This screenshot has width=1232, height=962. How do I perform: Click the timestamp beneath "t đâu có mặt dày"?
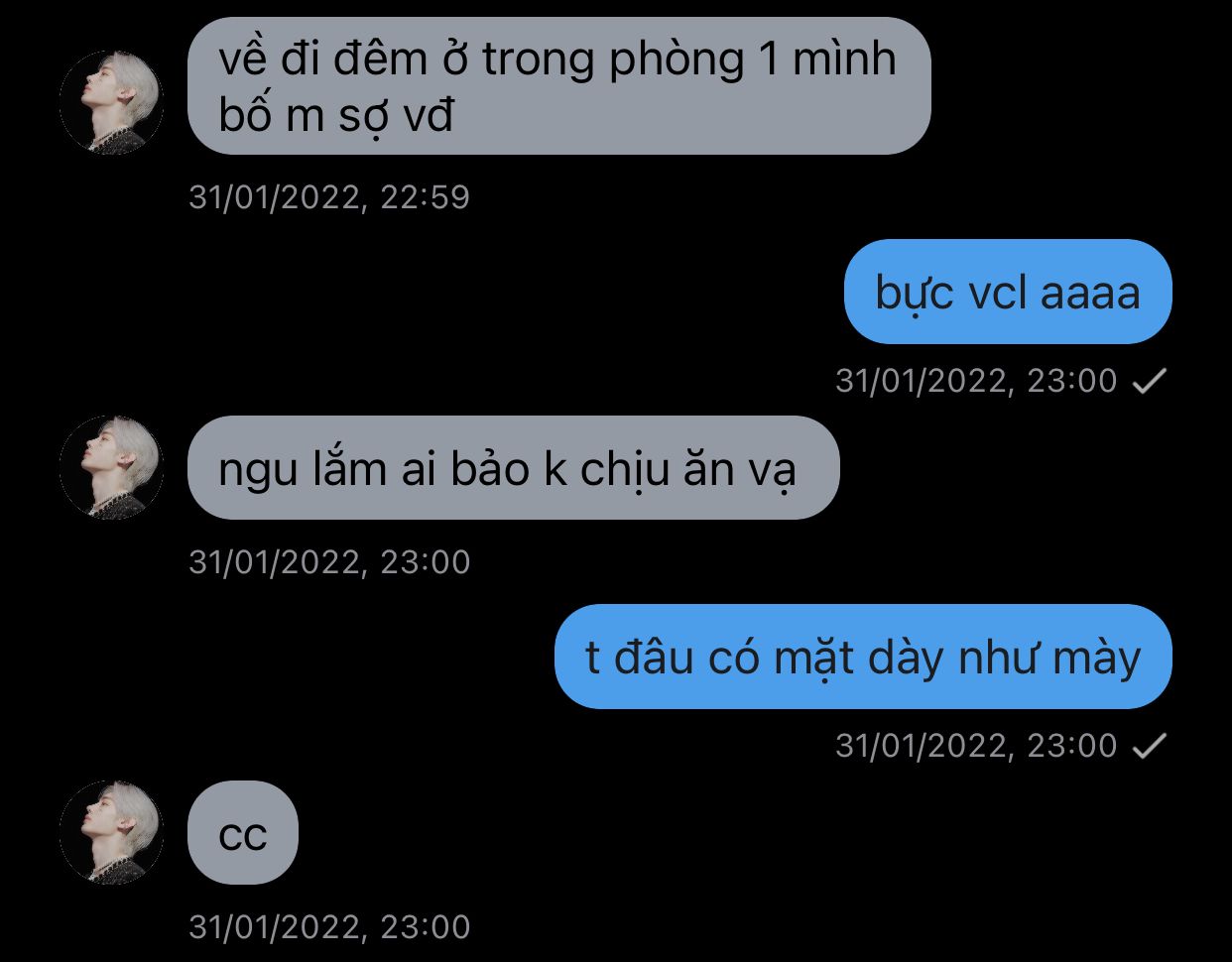point(976,746)
